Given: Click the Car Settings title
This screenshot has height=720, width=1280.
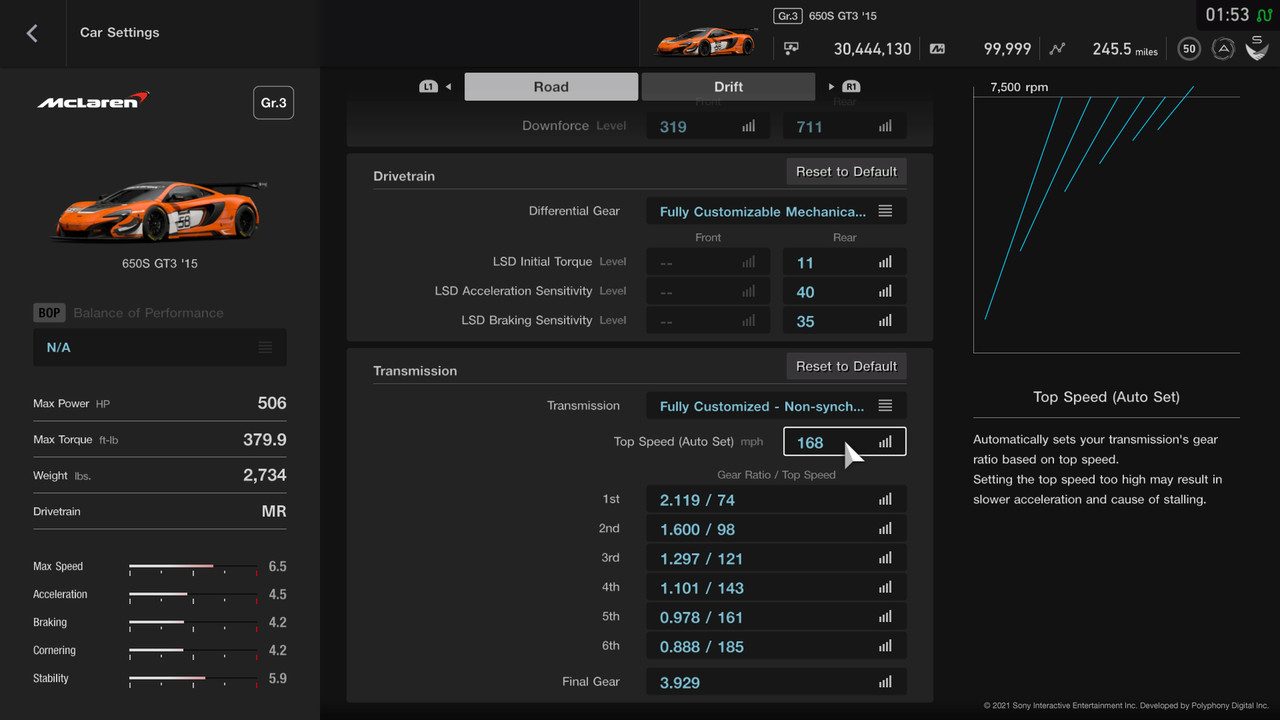Looking at the screenshot, I should click(x=120, y=32).
